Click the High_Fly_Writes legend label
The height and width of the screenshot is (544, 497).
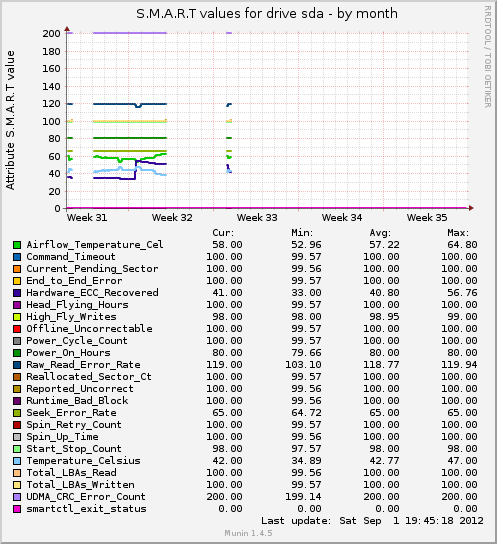click(71, 317)
